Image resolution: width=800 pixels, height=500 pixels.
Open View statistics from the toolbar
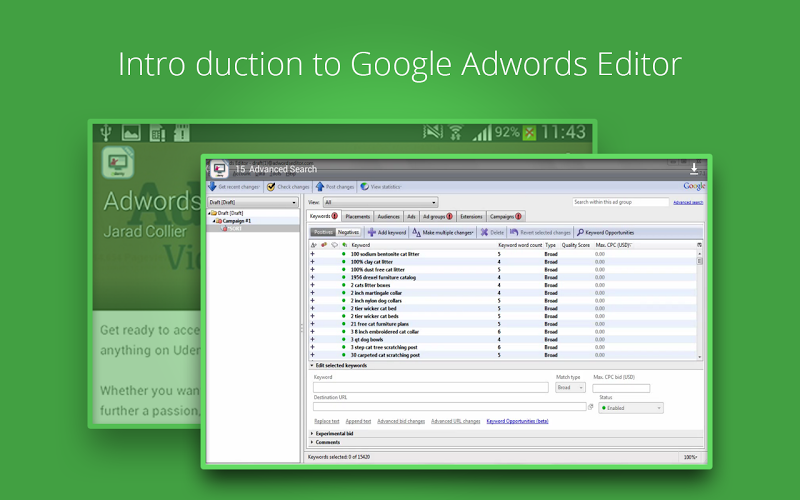tap(364, 187)
